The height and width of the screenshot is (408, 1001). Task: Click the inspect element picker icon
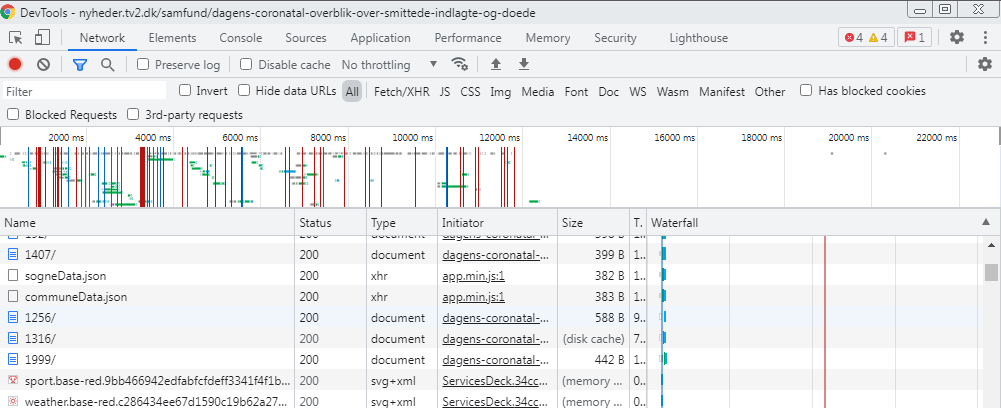tap(16, 38)
